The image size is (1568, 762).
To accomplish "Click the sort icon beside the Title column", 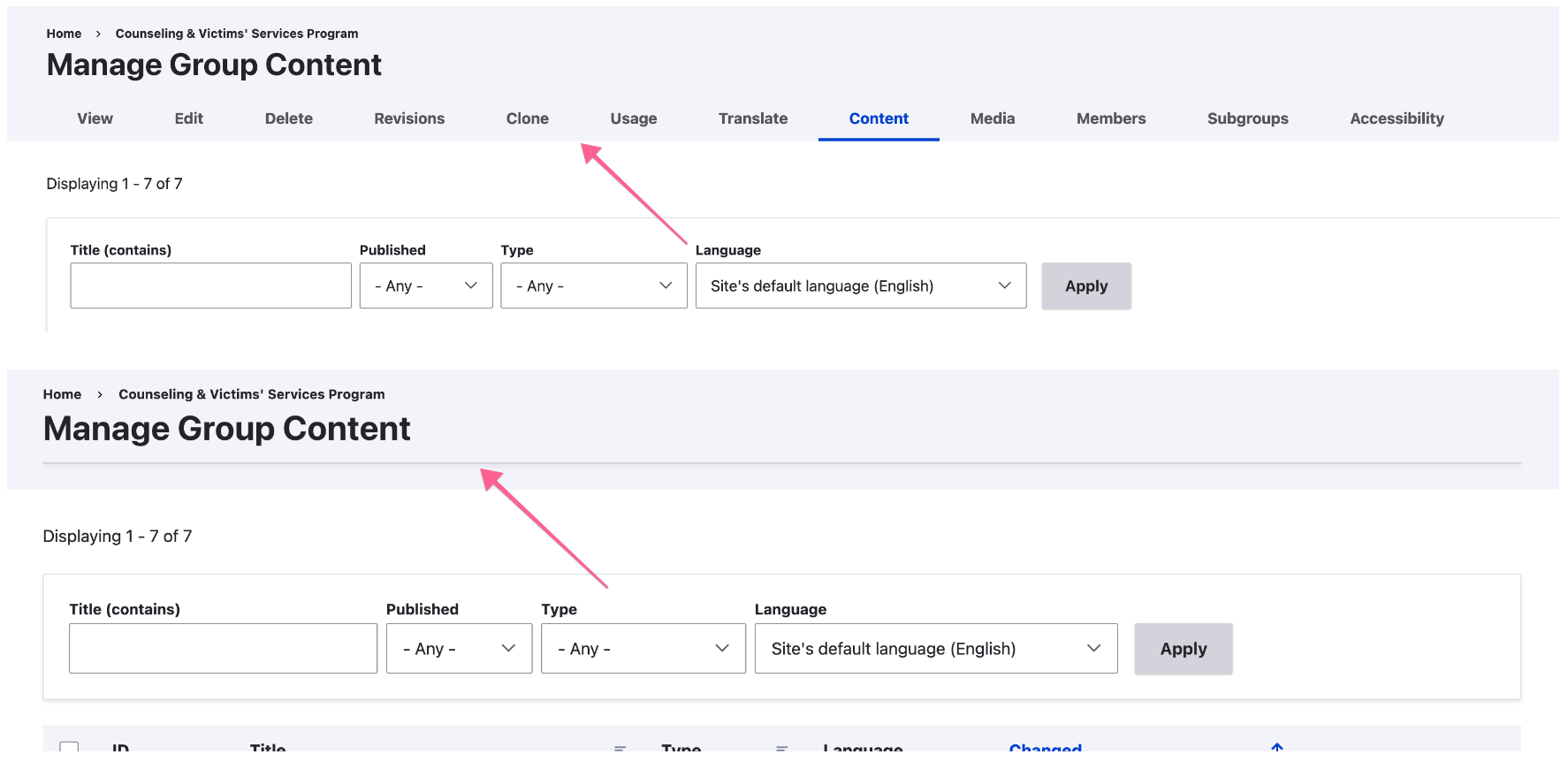I will point(620,748).
